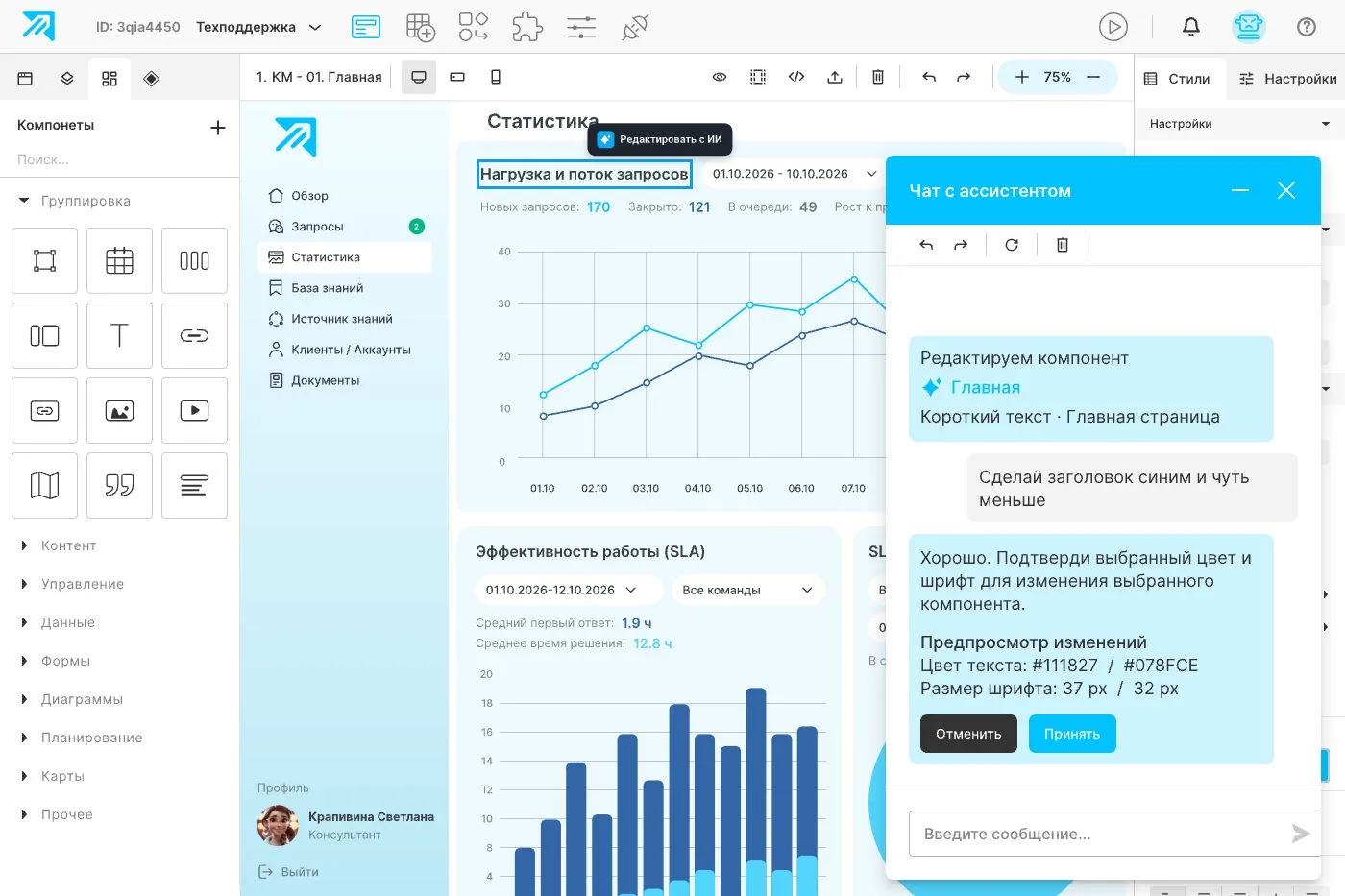Open code view icon

tap(796, 77)
